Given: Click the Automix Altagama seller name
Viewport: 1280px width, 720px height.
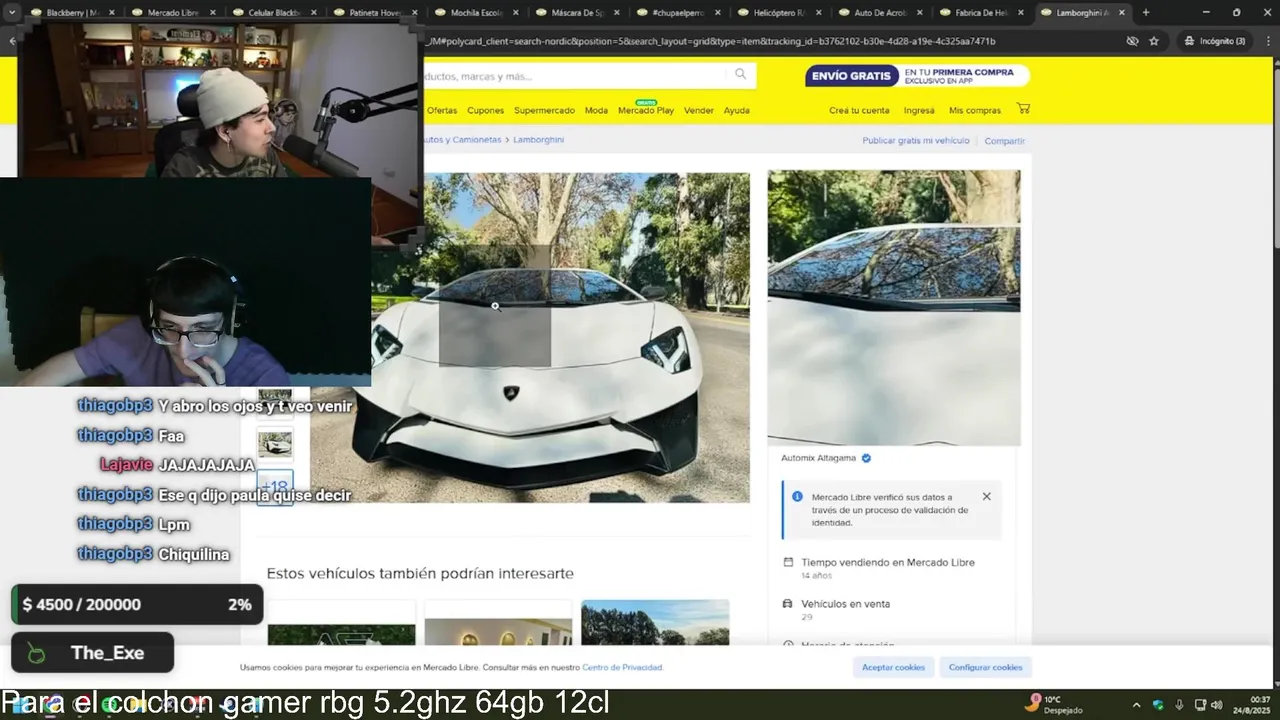Looking at the screenshot, I should click(818, 458).
